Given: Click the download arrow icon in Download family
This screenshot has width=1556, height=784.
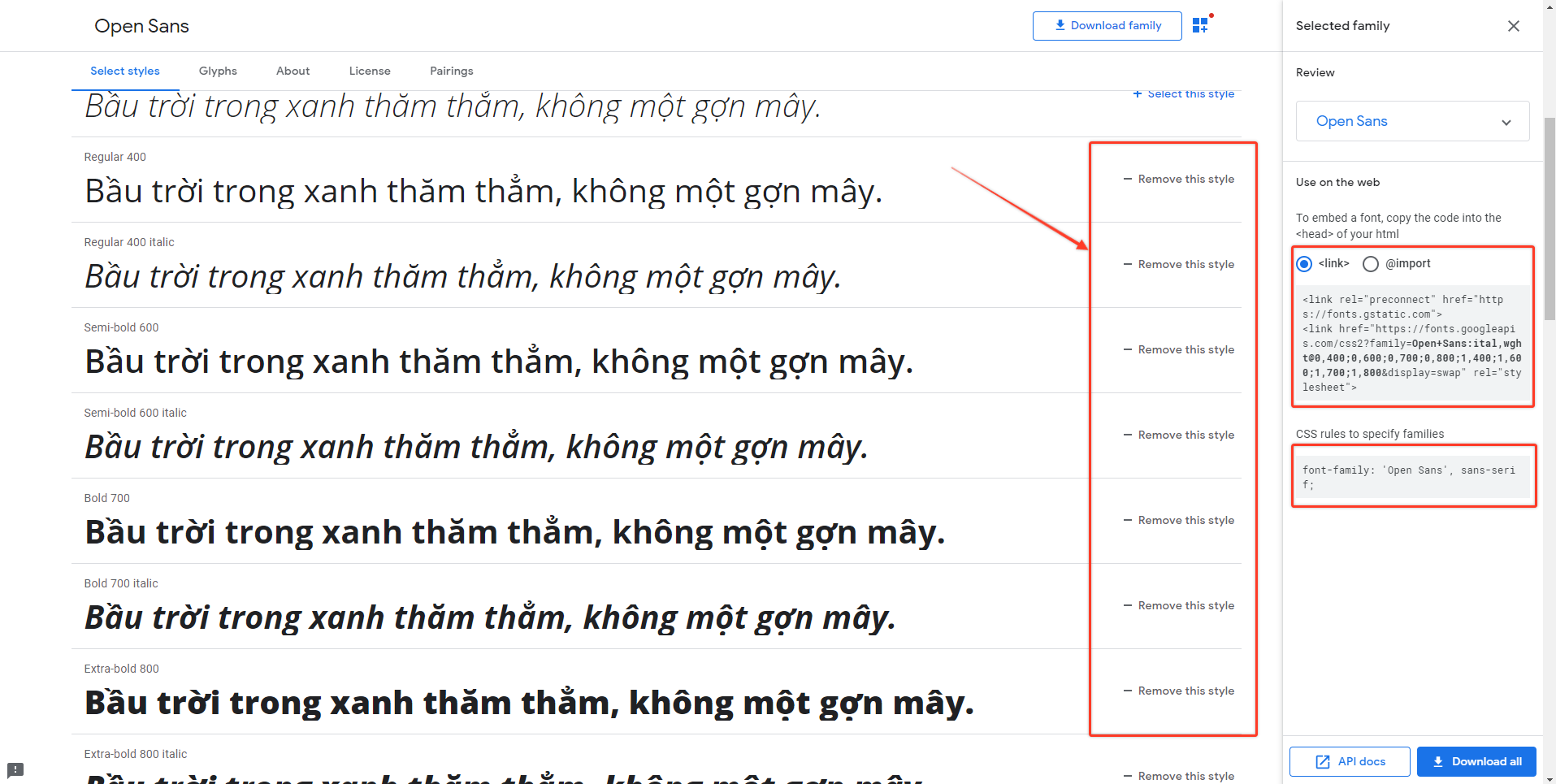Looking at the screenshot, I should [1060, 25].
